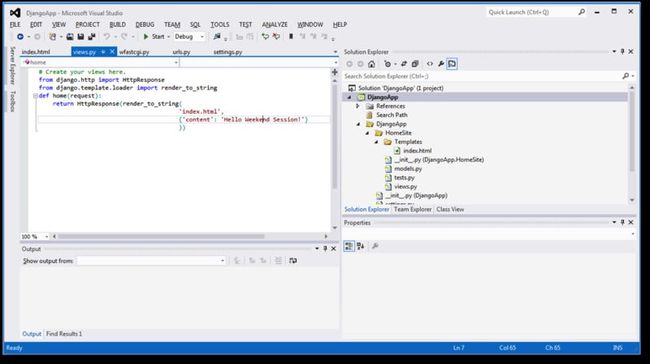Switch to the index.html editor tab
Image resolution: width=650 pixels, height=364 pixels.
36,52
